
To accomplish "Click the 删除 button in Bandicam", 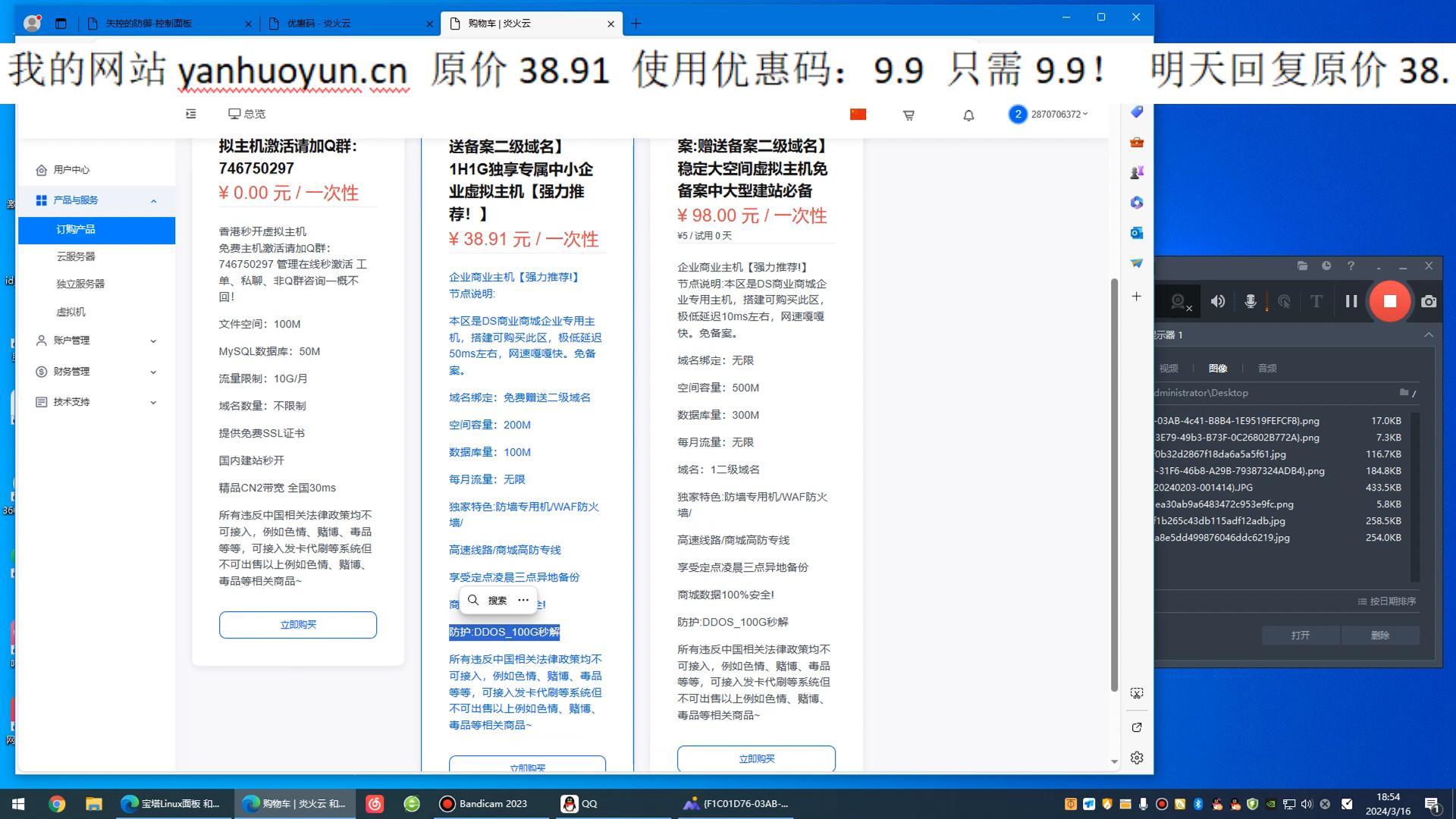I will [x=1380, y=635].
